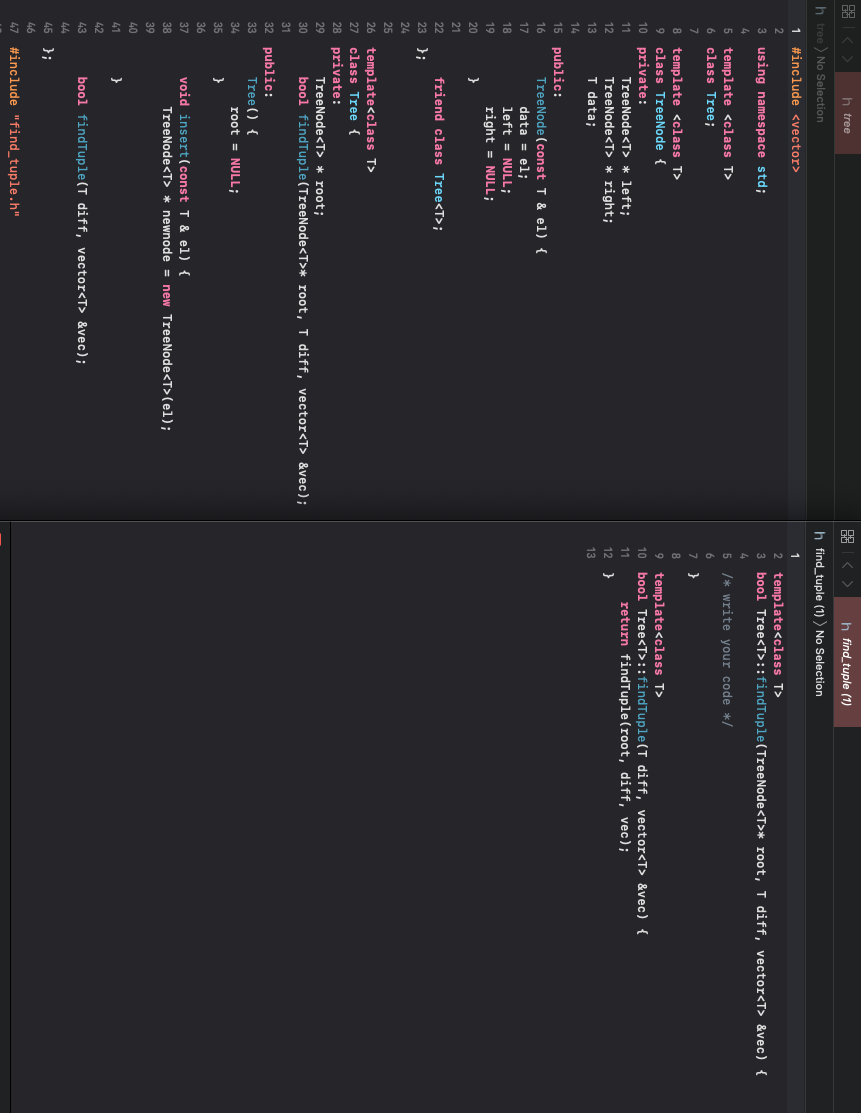Open 'No Selection' dropdown in find_tuple breadcrumb

tap(820, 663)
